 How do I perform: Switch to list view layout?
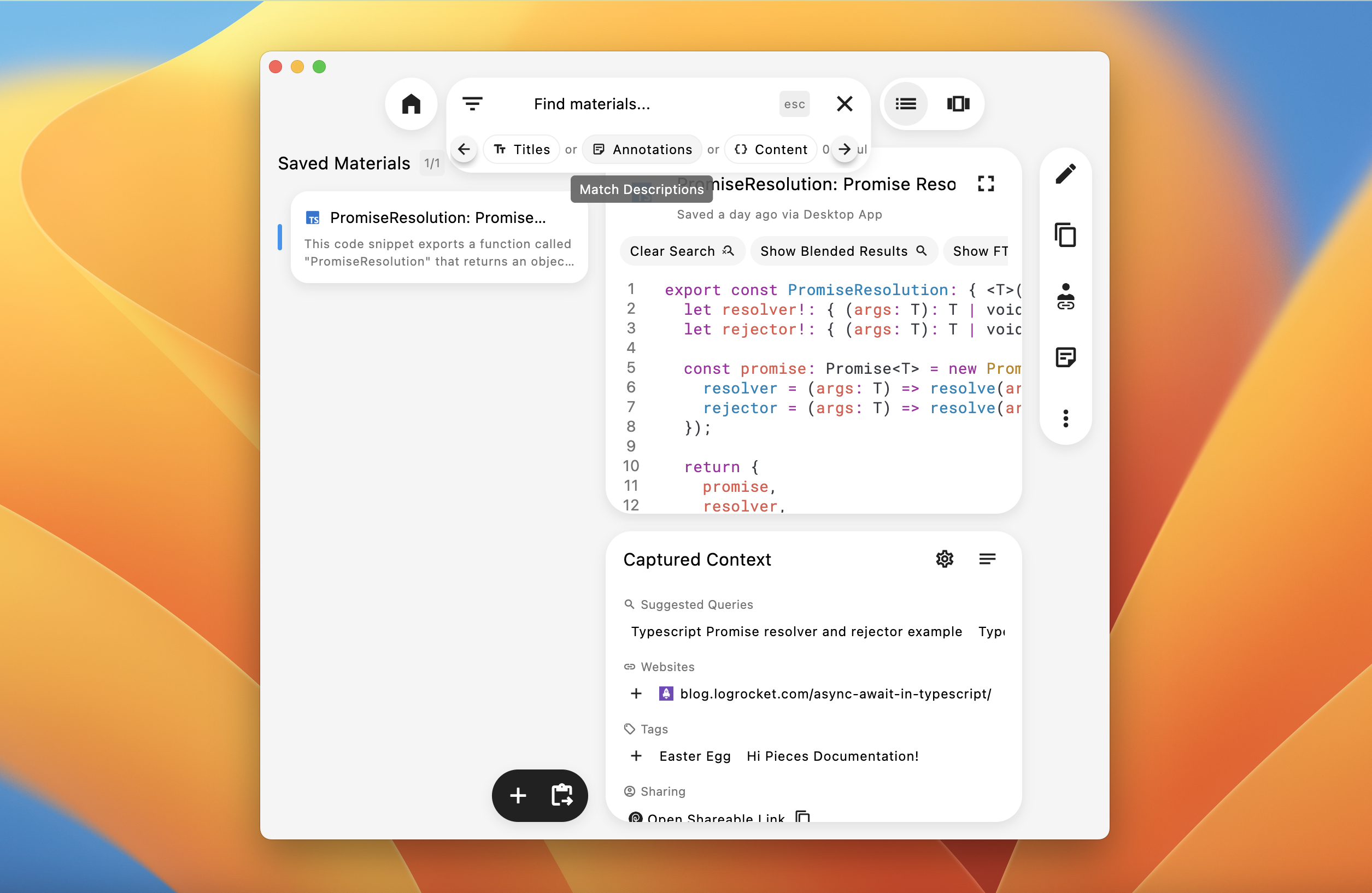click(906, 104)
